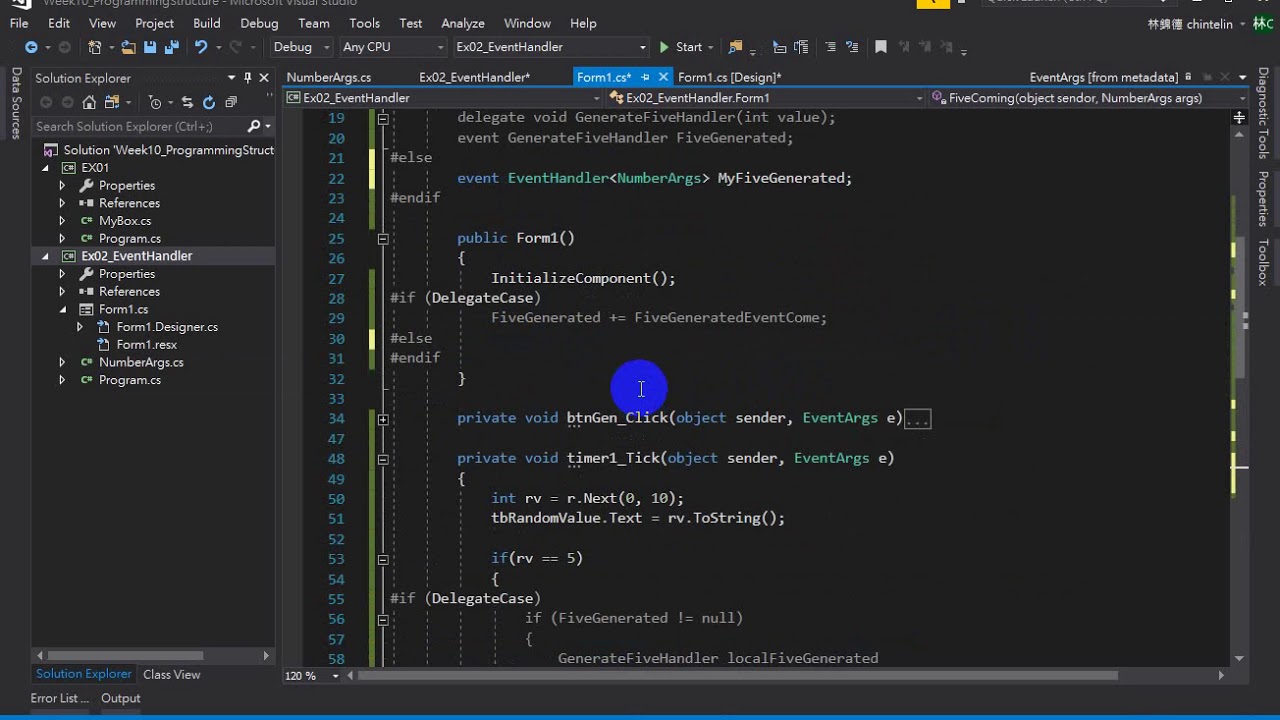Open the Debug configuration dropdown
Image resolution: width=1280 pixels, height=720 pixels.
(x=301, y=47)
